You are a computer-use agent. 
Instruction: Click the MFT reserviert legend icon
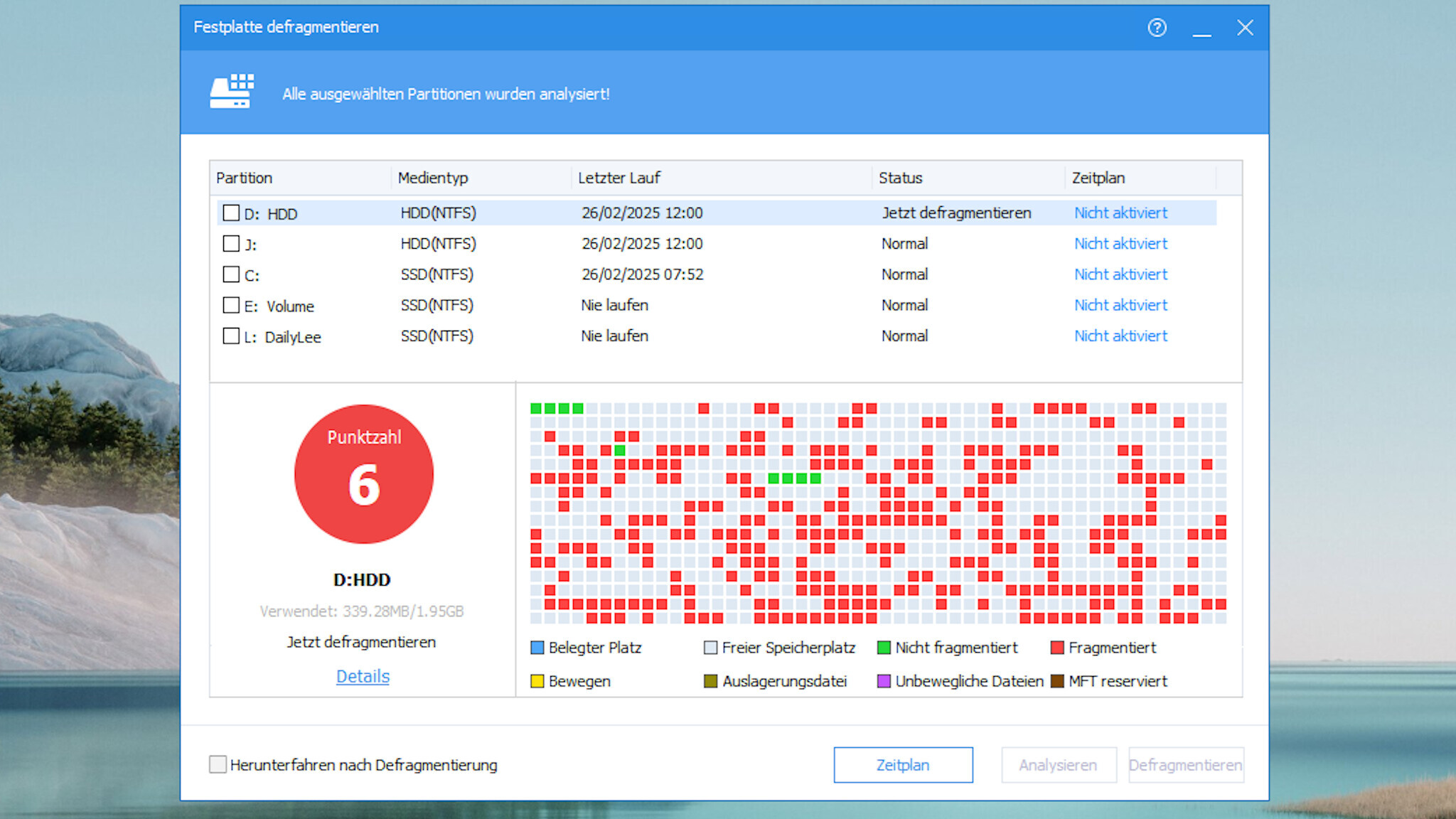(x=1059, y=680)
